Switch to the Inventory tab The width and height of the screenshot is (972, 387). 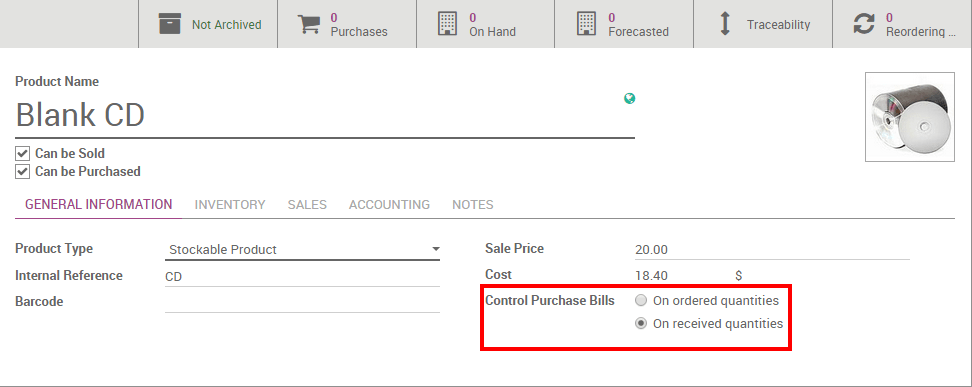coord(230,205)
